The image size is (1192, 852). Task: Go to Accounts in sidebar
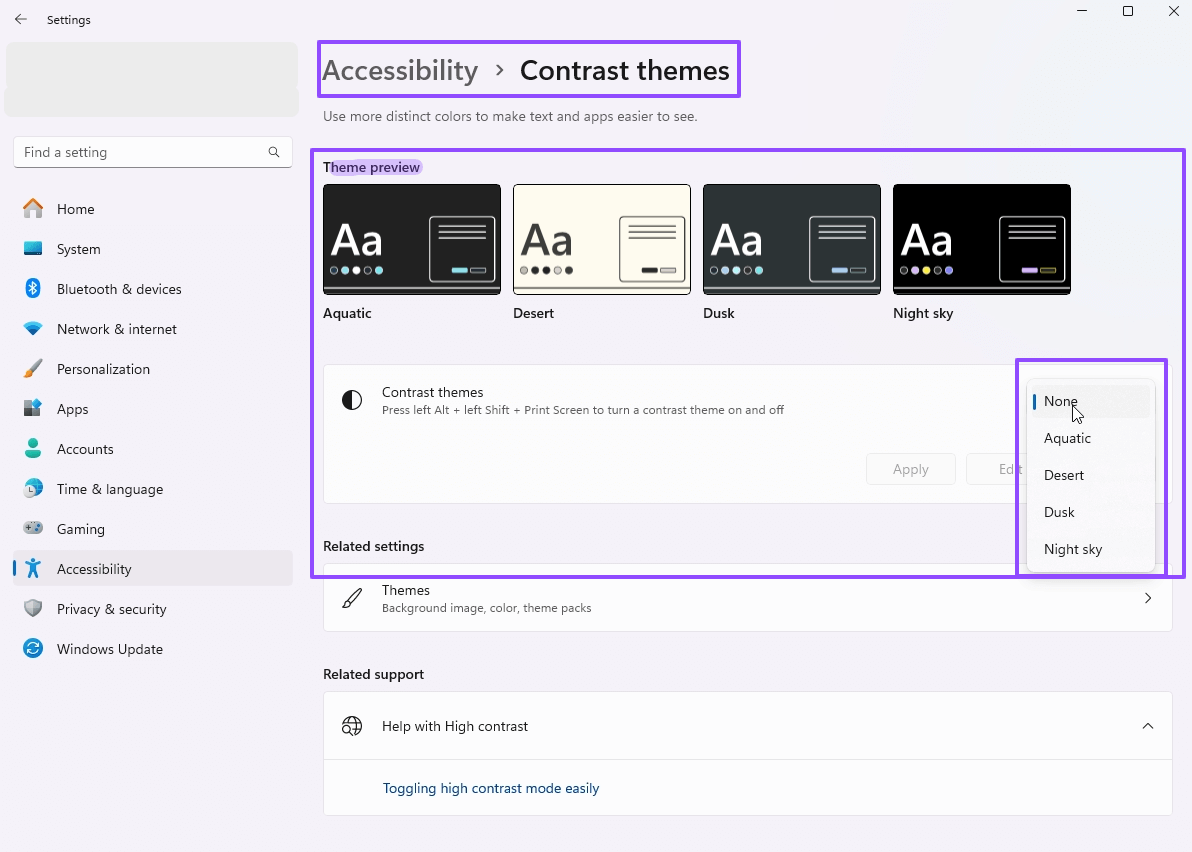85,449
